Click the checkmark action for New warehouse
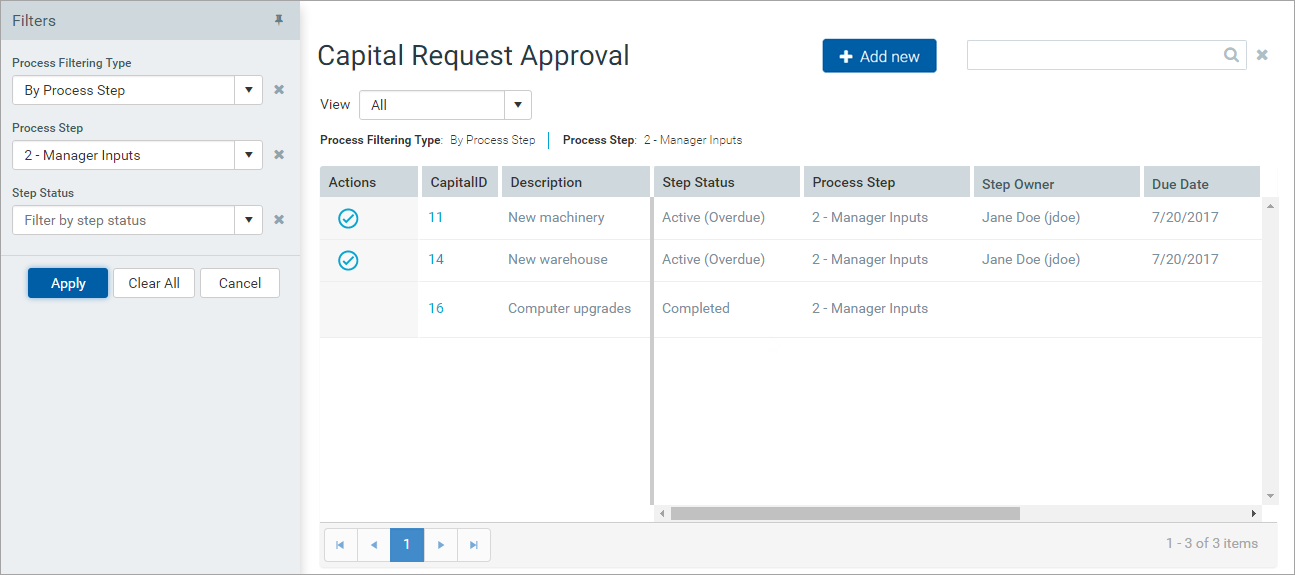The width and height of the screenshot is (1295, 575). [348, 260]
